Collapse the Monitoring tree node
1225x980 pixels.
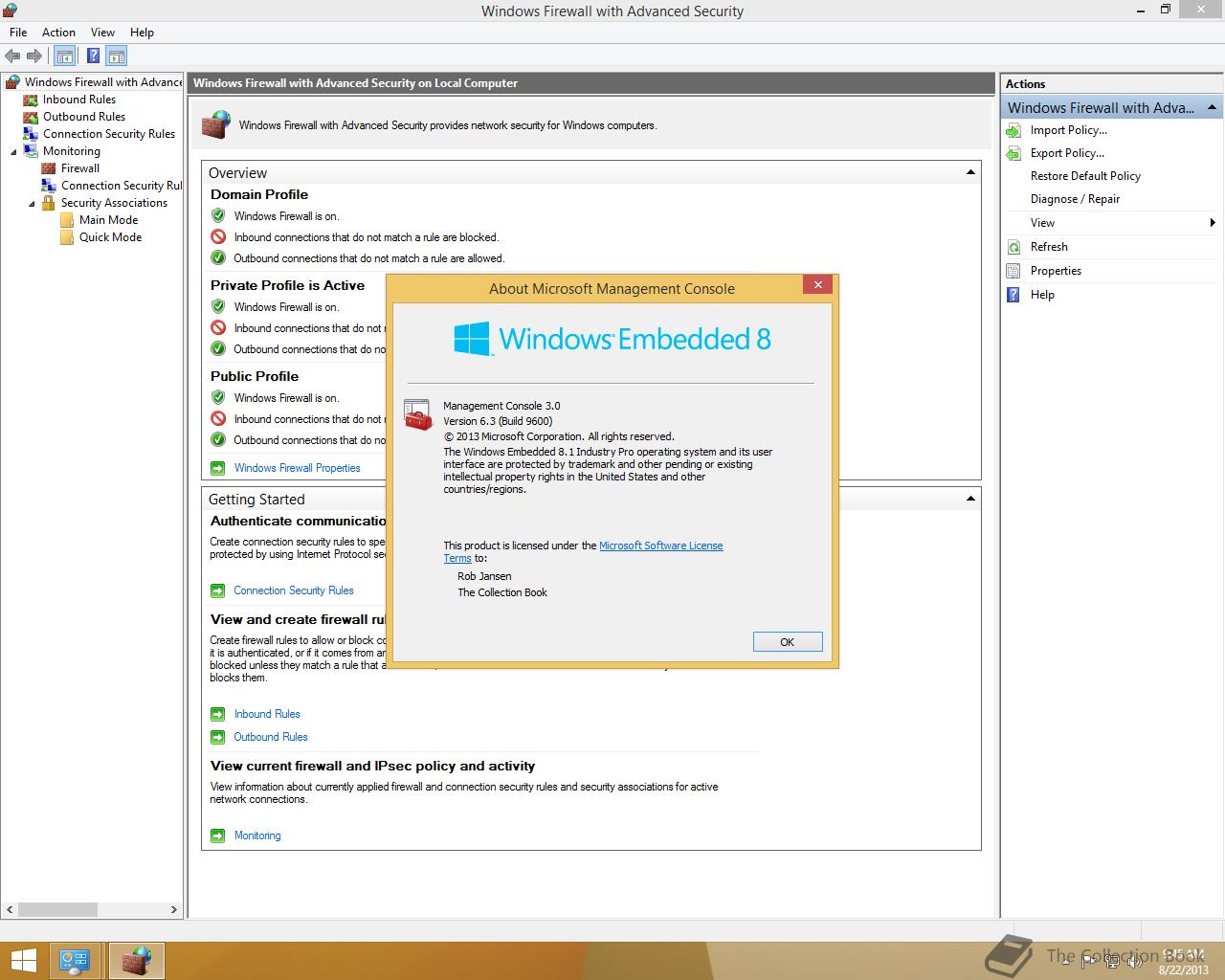click(x=13, y=151)
